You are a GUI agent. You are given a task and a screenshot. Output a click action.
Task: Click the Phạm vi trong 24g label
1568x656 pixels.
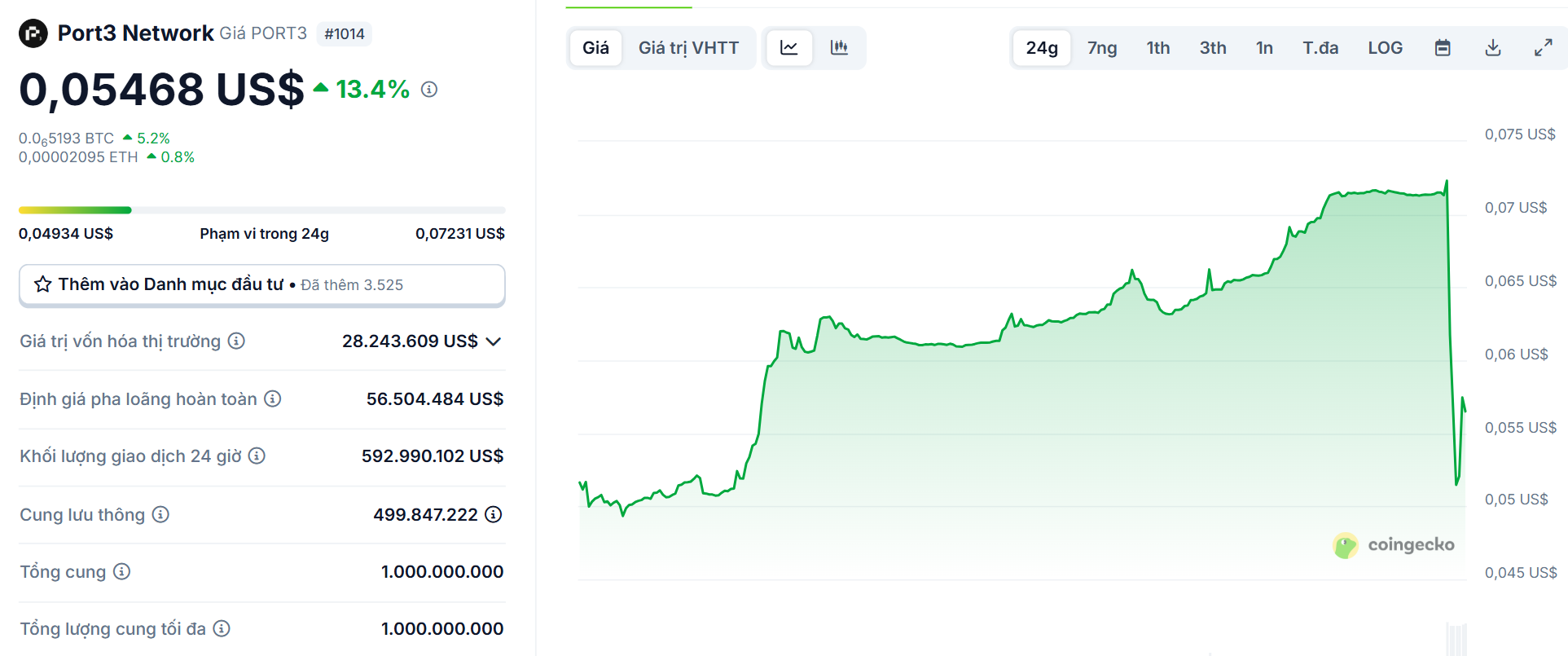point(265,233)
